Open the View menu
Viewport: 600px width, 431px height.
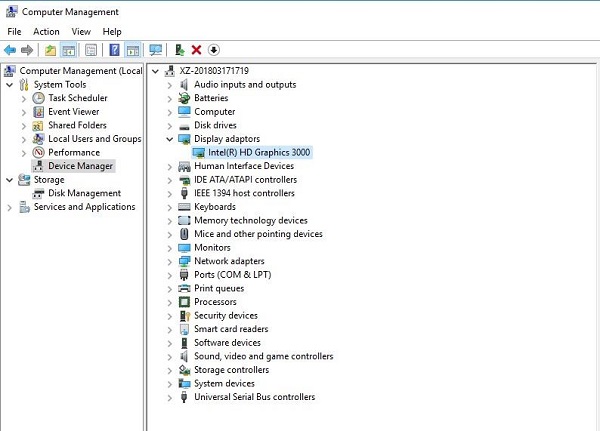[81, 32]
